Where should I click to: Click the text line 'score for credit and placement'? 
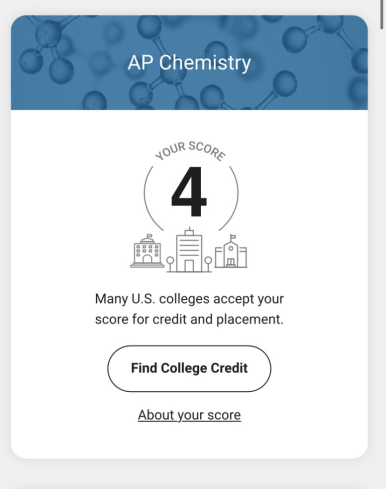[x=189, y=319]
